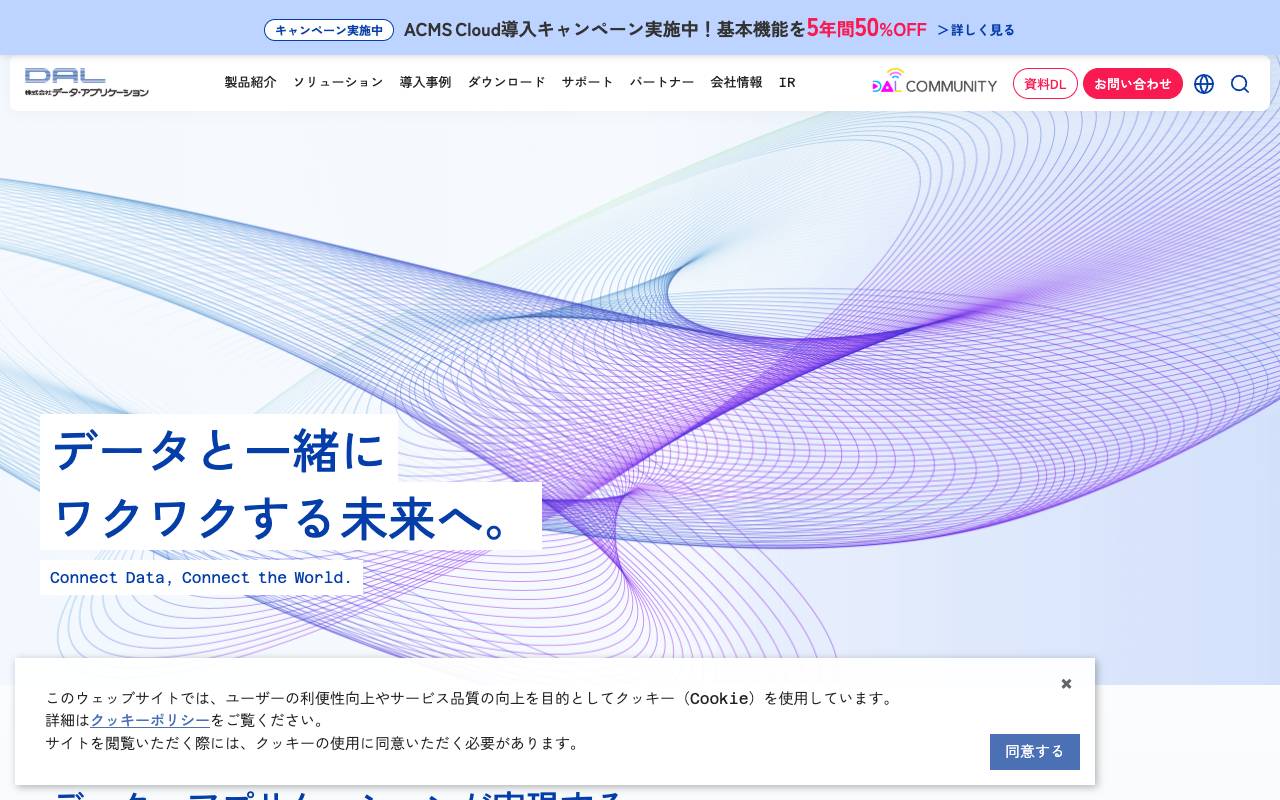Click the ＞詳しく見る campaign link
This screenshot has height=800, width=1280.
click(976, 30)
